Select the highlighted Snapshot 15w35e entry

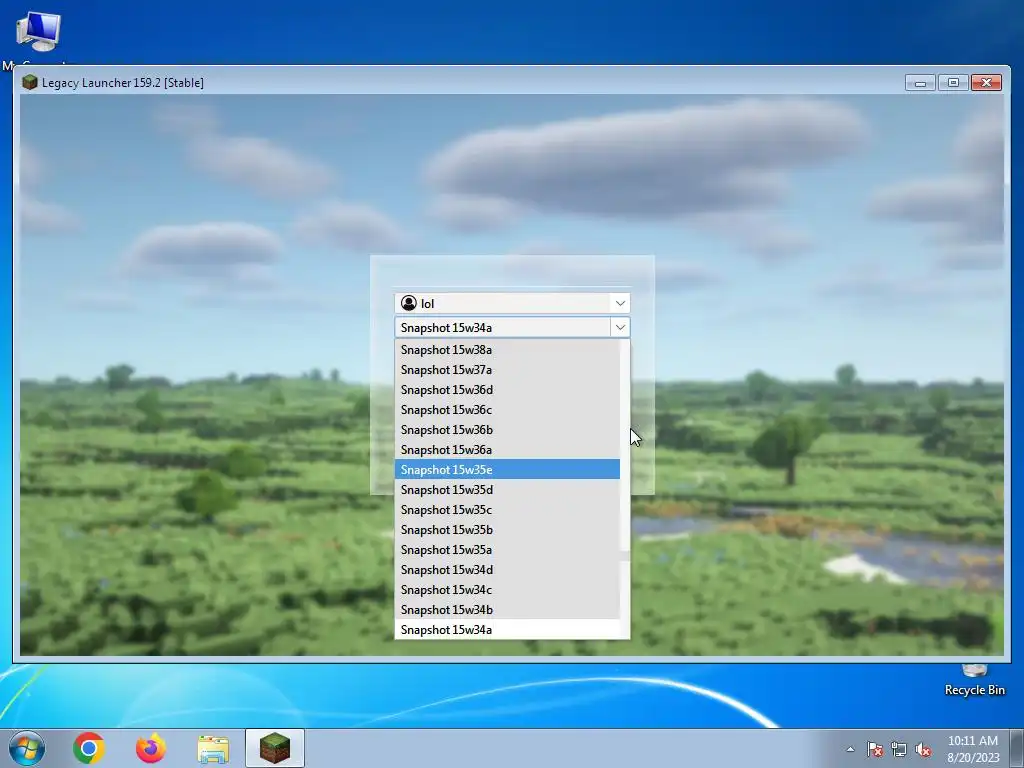pos(507,470)
